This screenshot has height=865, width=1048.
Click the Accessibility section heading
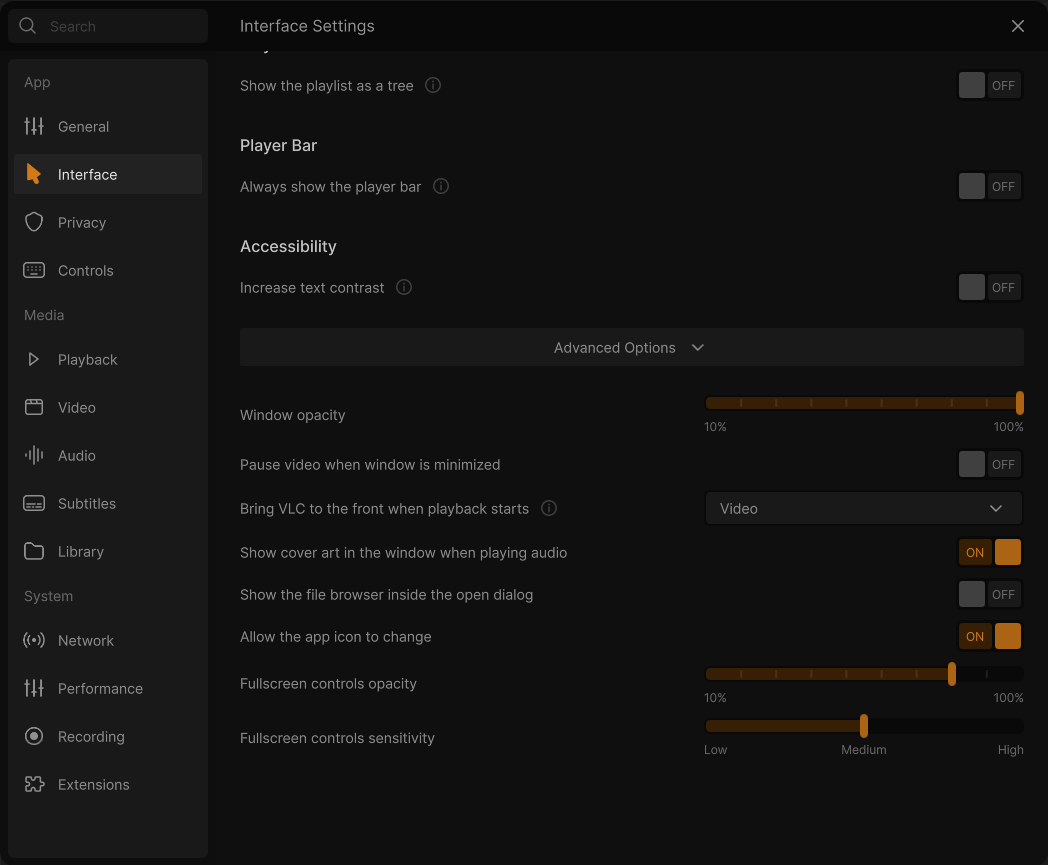(x=288, y=246)
